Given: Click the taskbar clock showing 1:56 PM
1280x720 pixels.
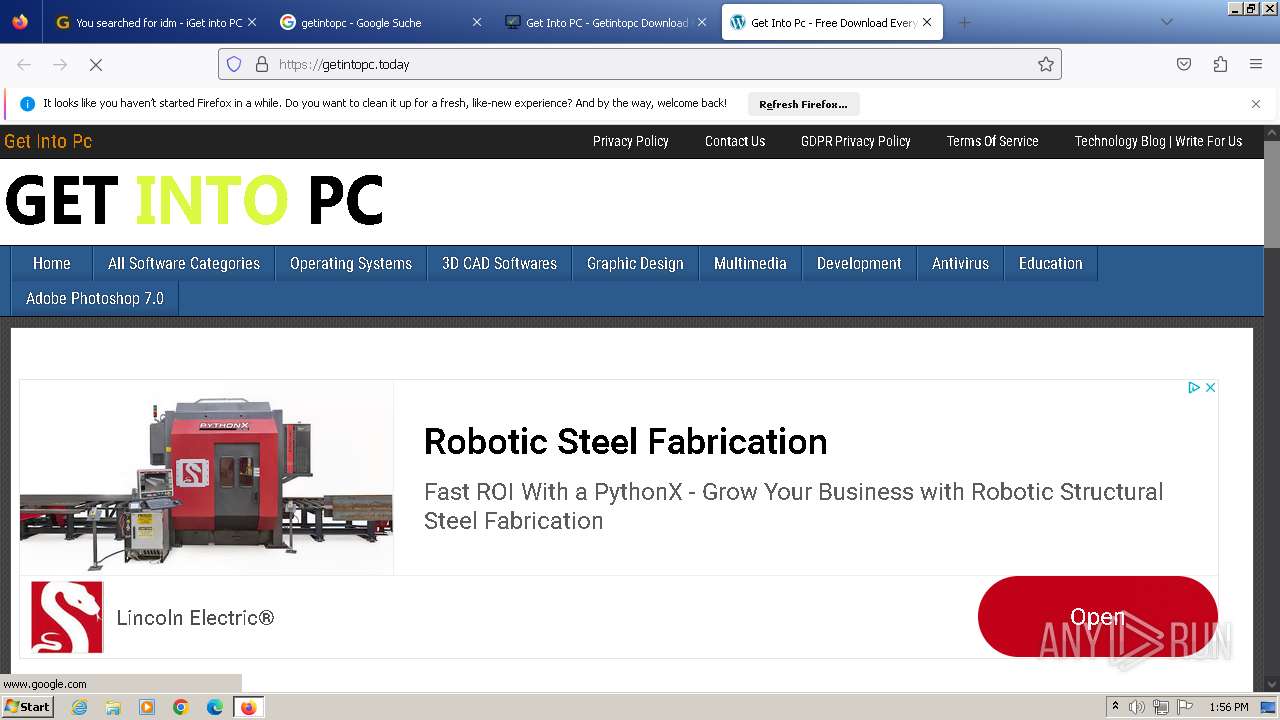Looking at the screenshot, I should click(x=1229, y=707).
